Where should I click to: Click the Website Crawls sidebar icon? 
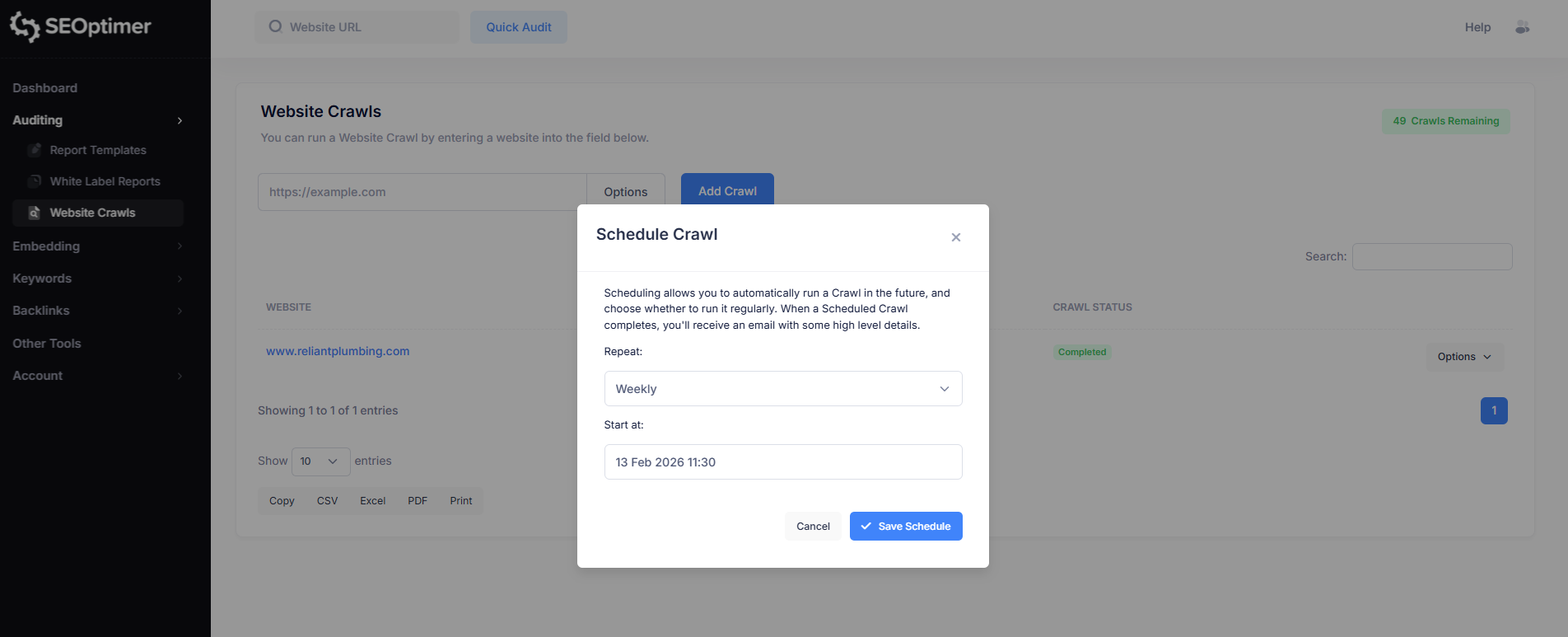35,213
